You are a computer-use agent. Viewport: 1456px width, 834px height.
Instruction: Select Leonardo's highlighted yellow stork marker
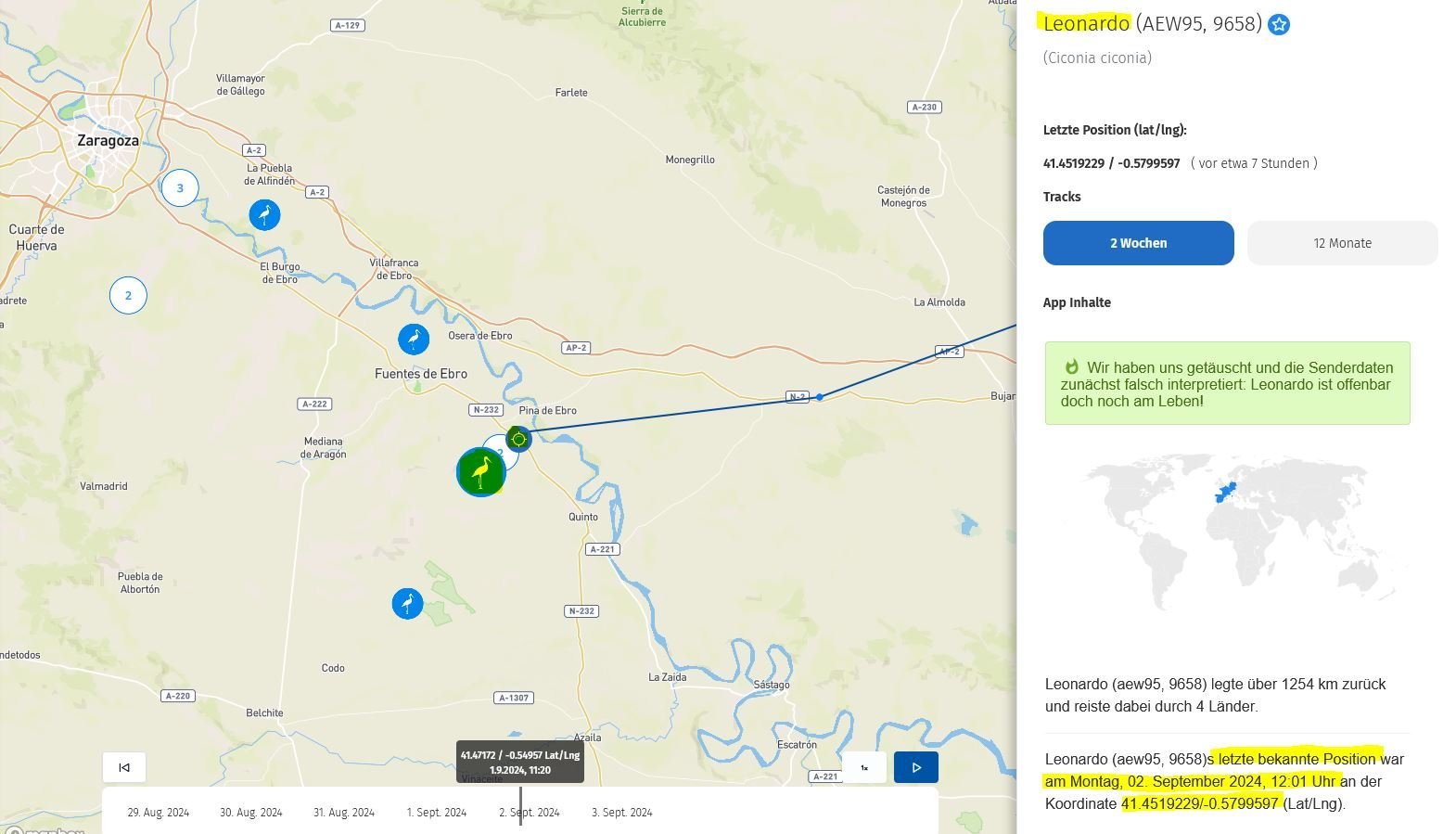click(x=480, y=472)
